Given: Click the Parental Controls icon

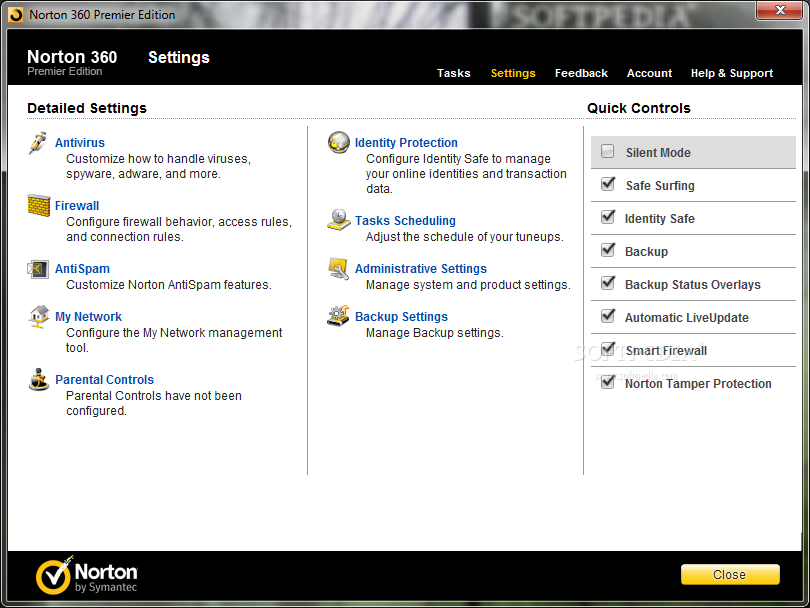Looking at the screenshot, I should [x=39, y=380].
